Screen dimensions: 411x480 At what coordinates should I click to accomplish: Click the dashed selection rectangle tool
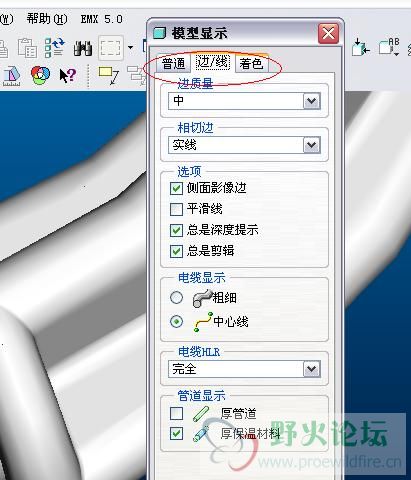coord(111,48)
